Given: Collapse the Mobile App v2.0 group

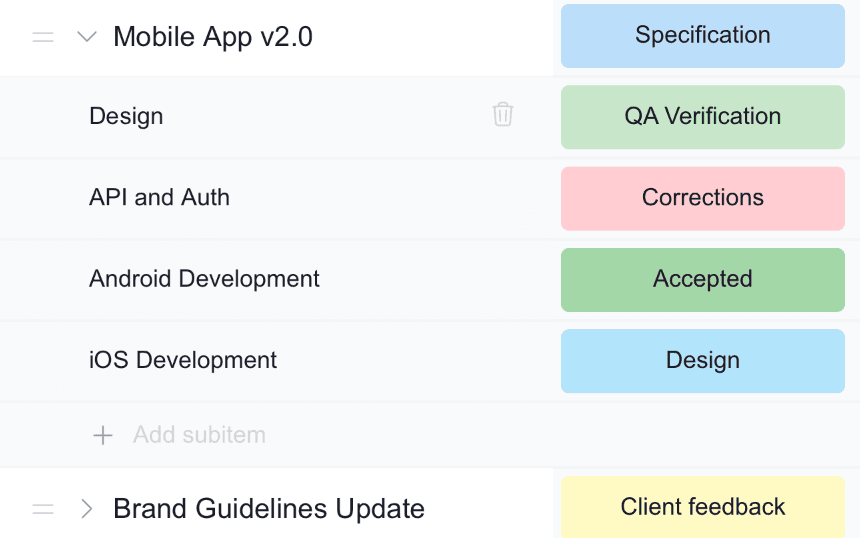Looking at the screenshot, I should 87,37.
